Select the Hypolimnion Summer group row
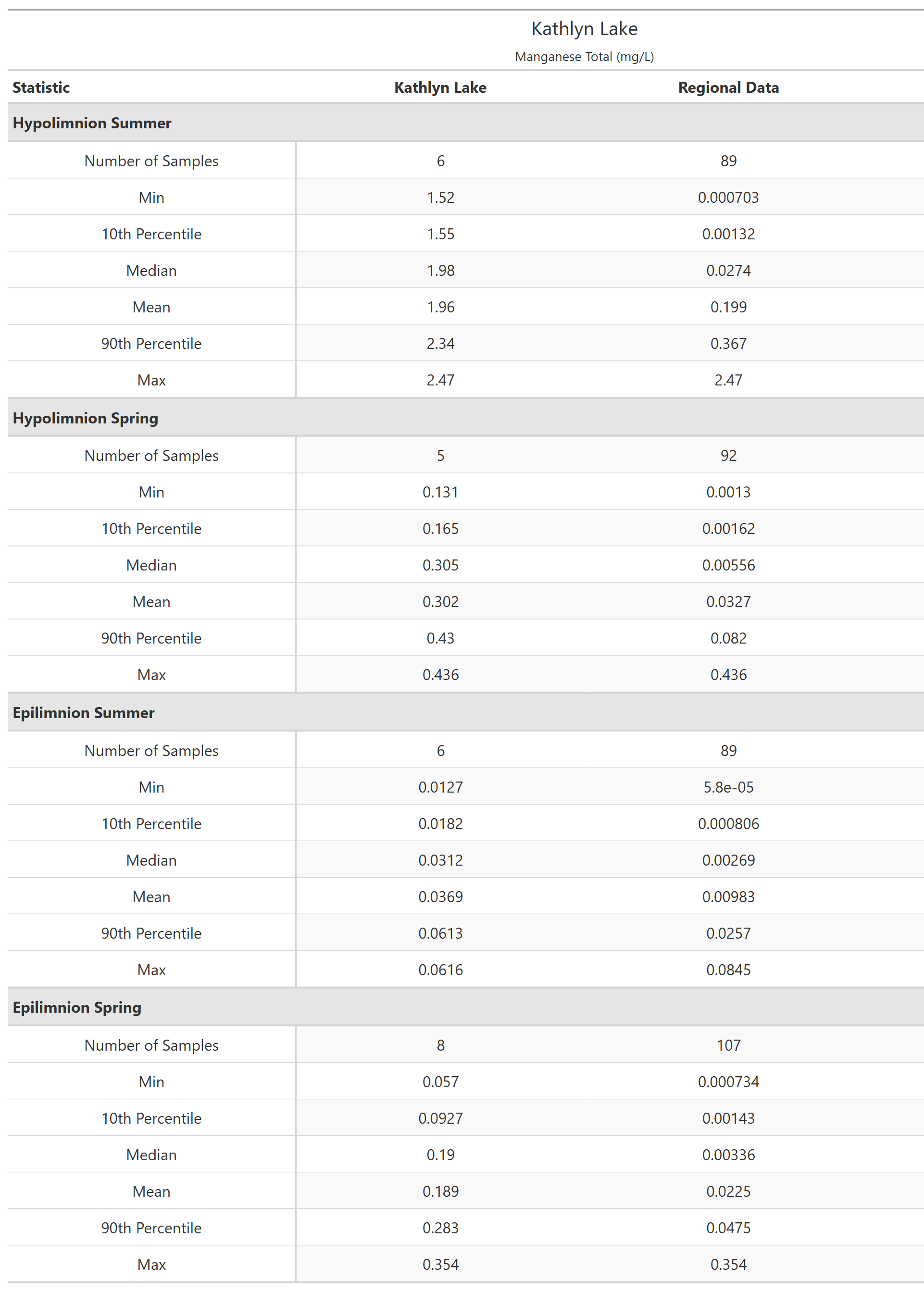 [92, 123]
